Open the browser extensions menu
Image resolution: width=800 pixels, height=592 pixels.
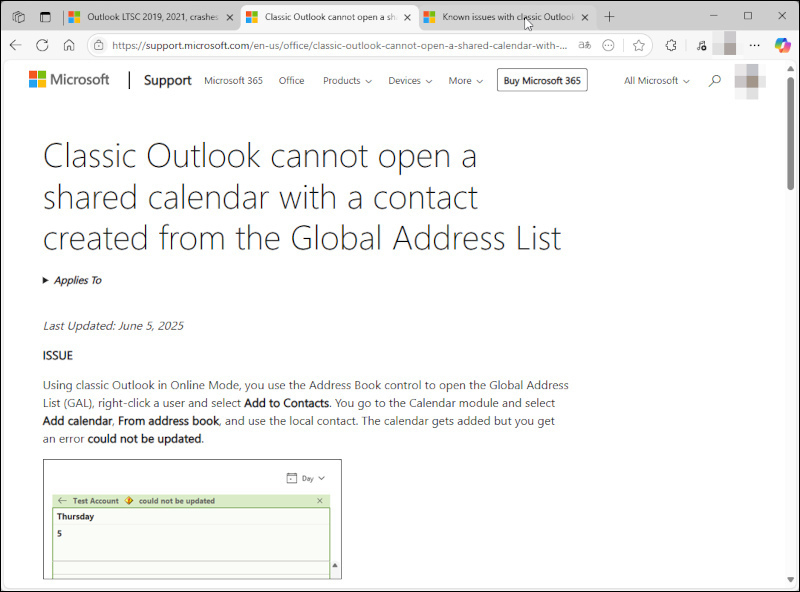pos(671,45)
